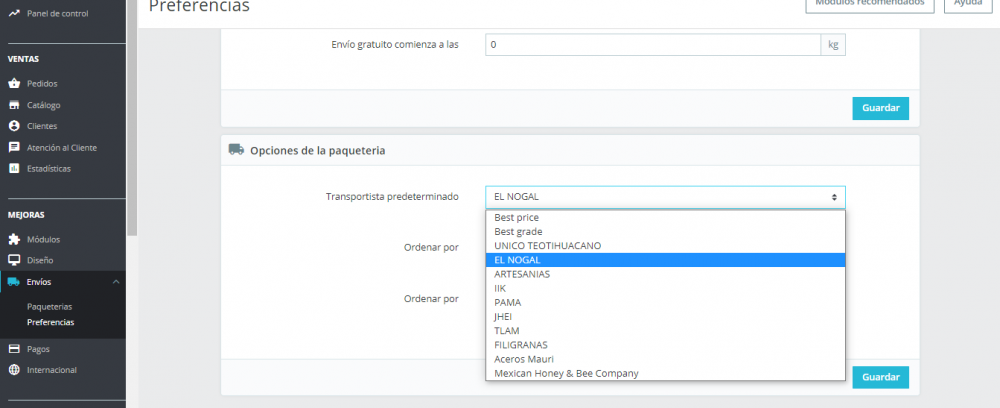
Task: Select UNICO TEOTIHUACANO carrier option
Action: pos(665,245)
